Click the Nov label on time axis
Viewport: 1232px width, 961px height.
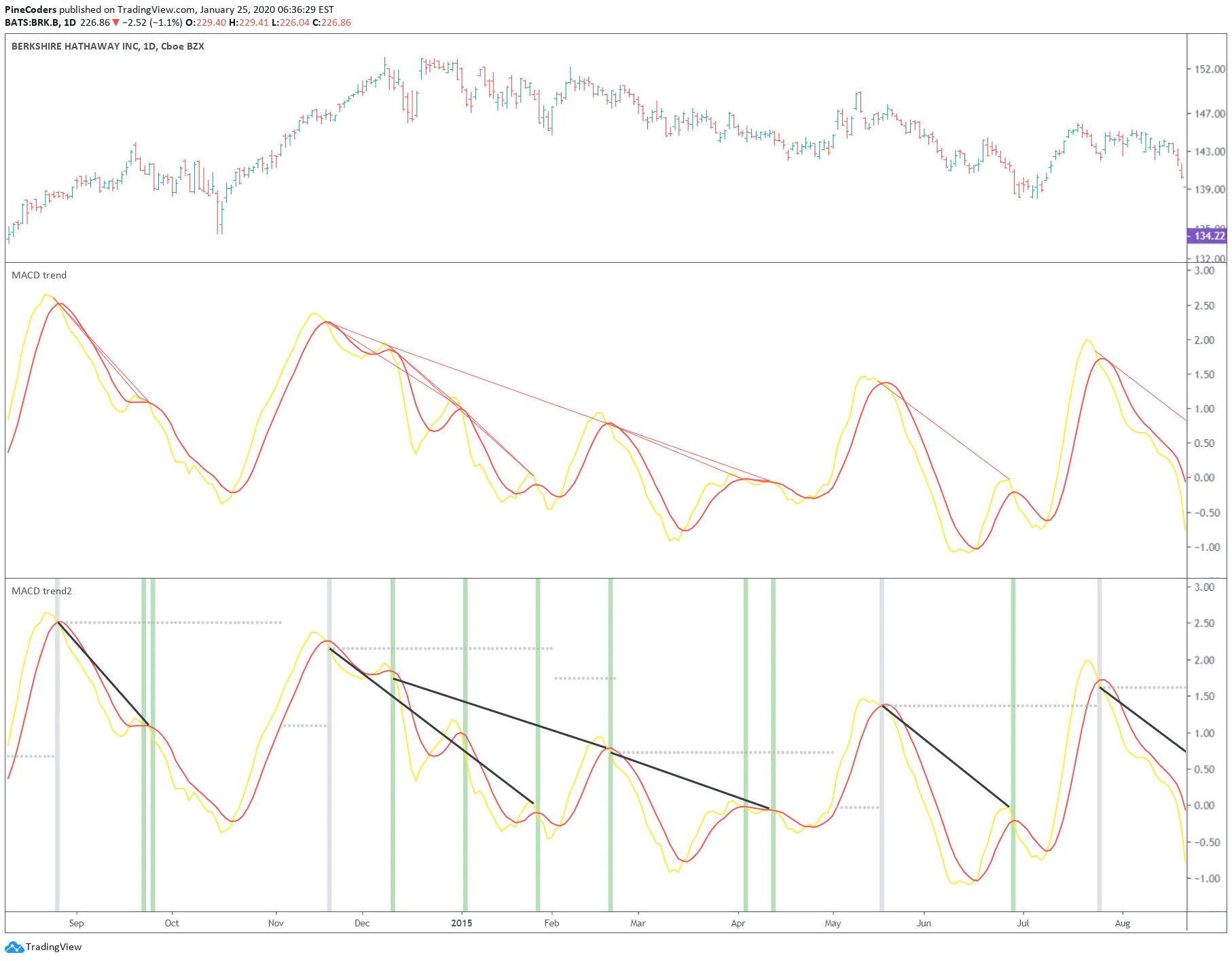276,923
